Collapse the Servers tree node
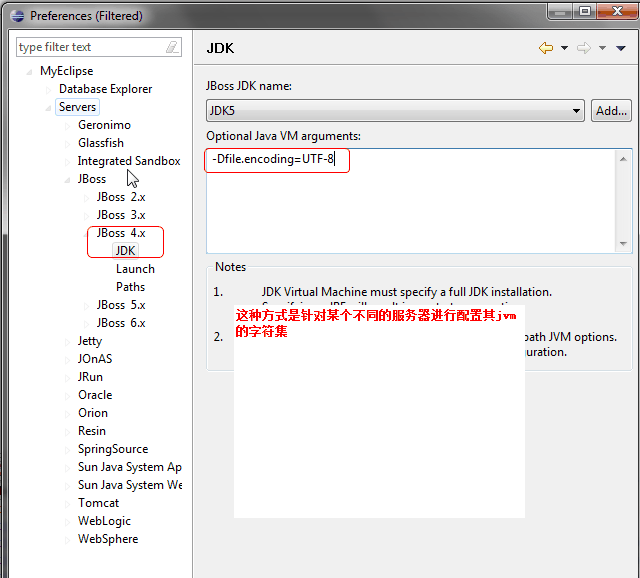The image size is (640, 578). tap(48, 108)
